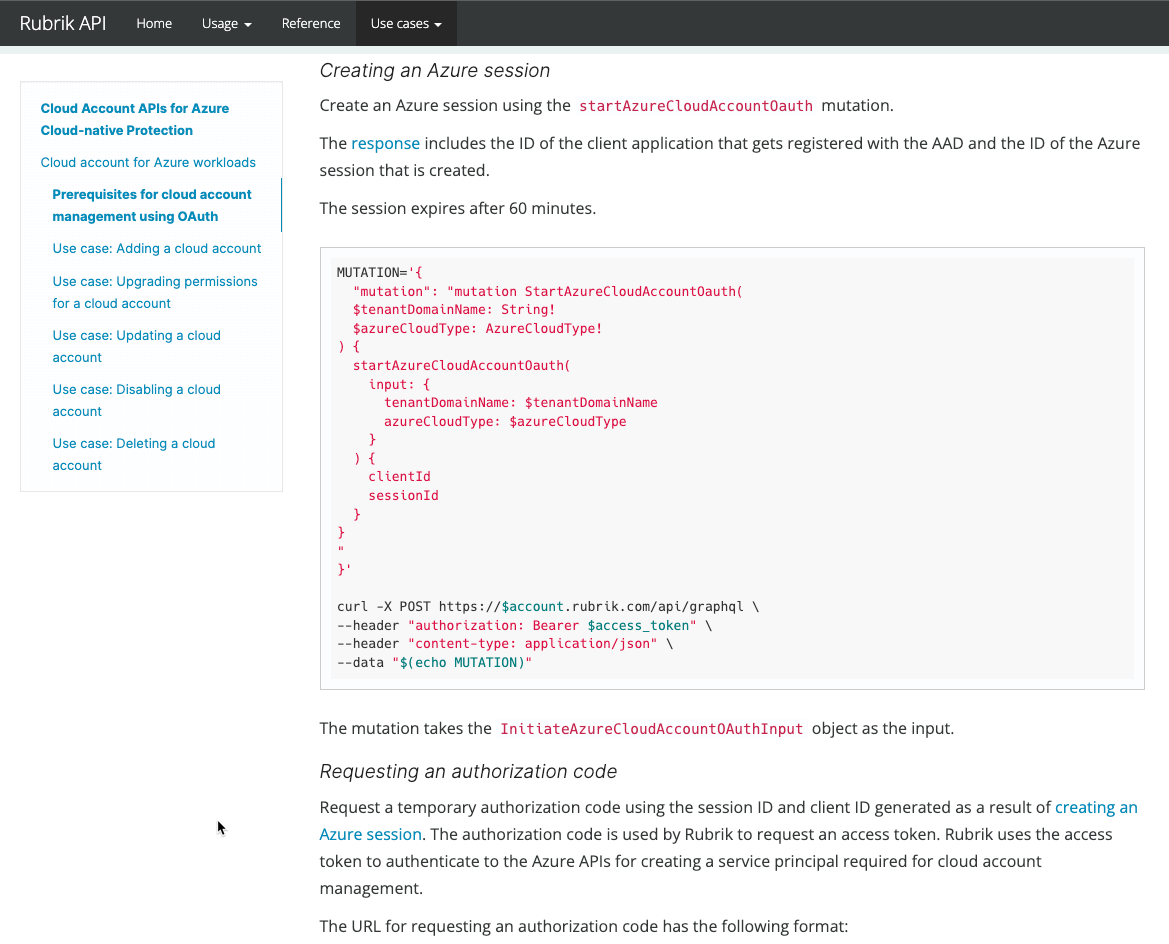
Task: Go to the Home nav item
Action: tap(154, 23)
